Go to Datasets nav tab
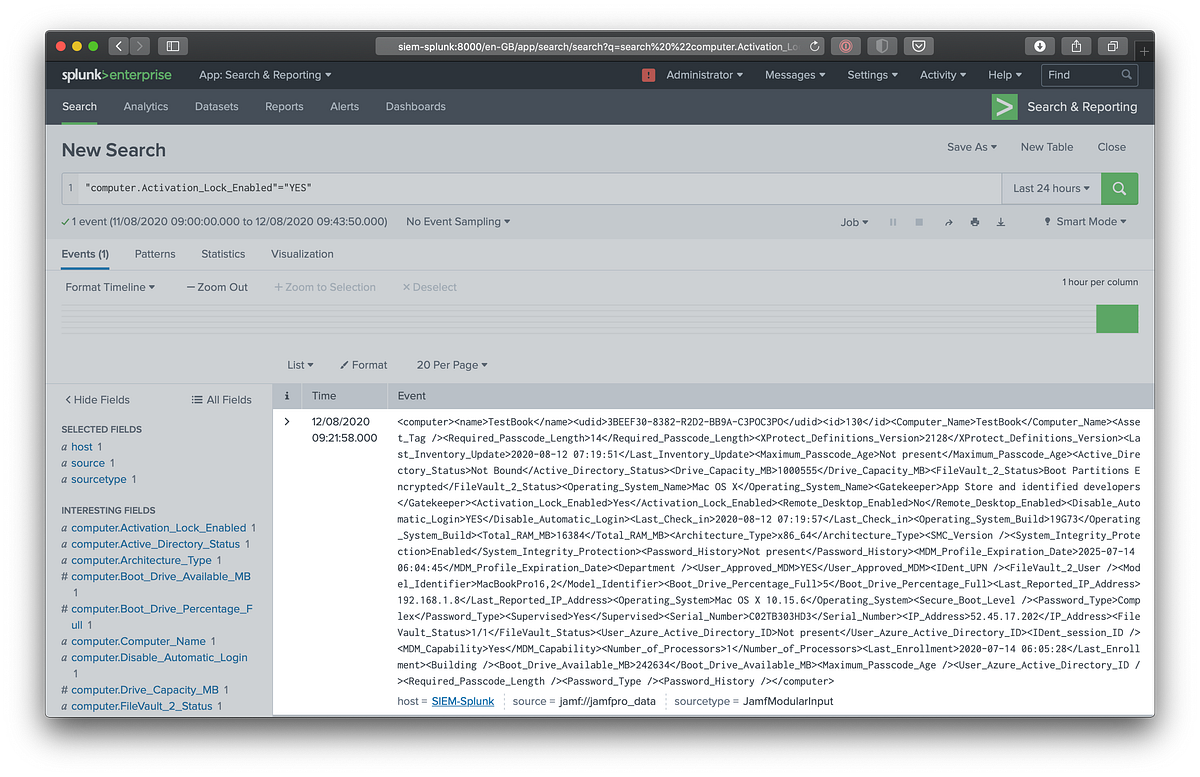 coord(217,107)
